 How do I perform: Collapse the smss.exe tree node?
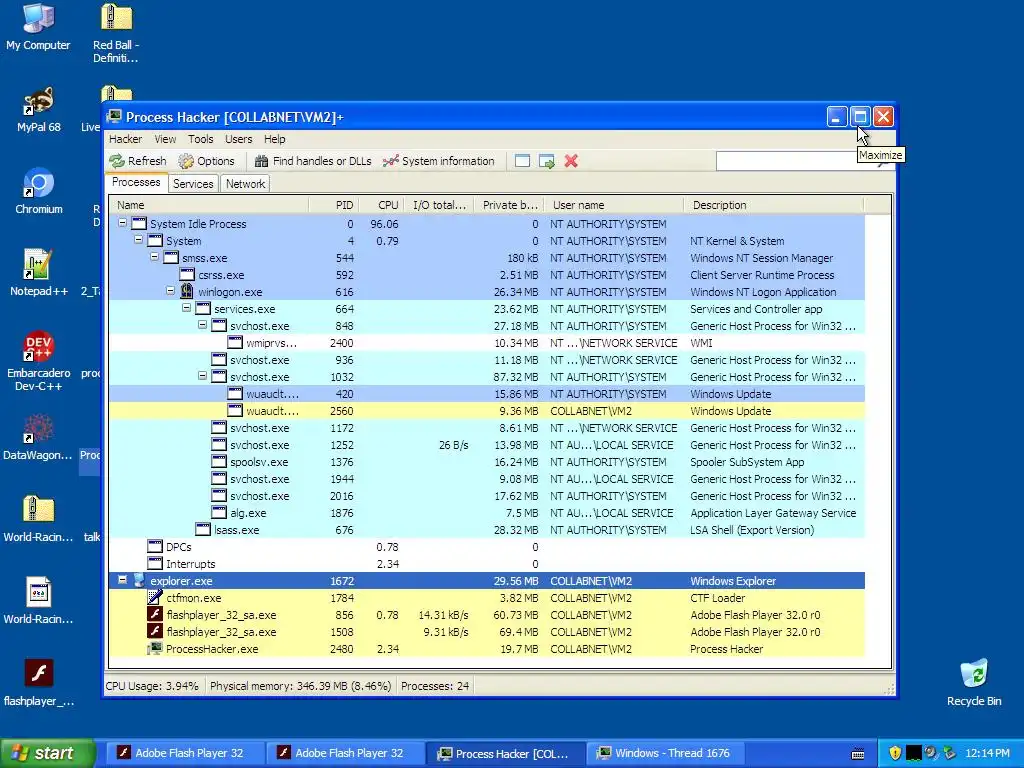point(154,257)
